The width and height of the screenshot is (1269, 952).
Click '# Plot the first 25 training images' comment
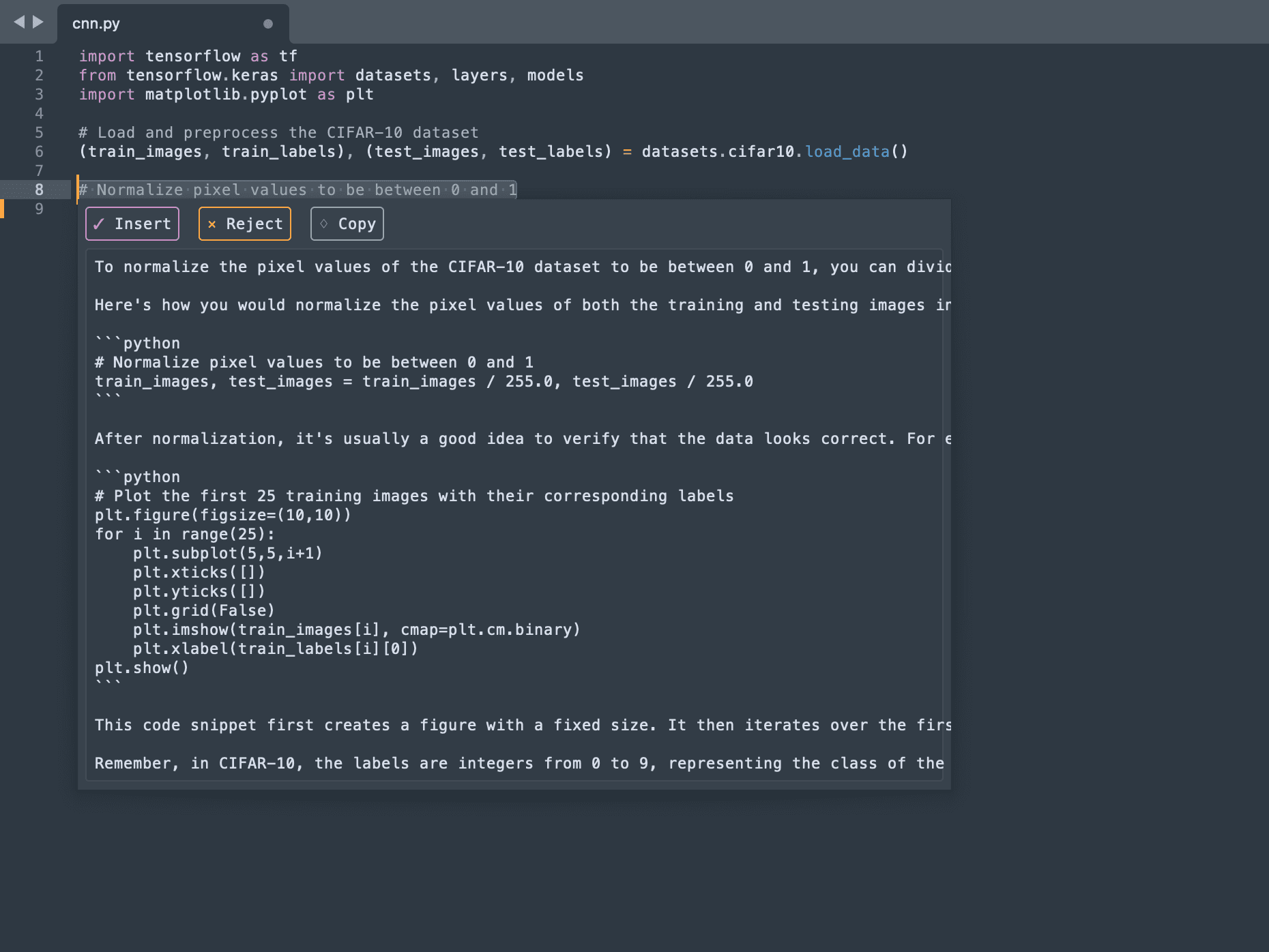[x=414, y=496]
